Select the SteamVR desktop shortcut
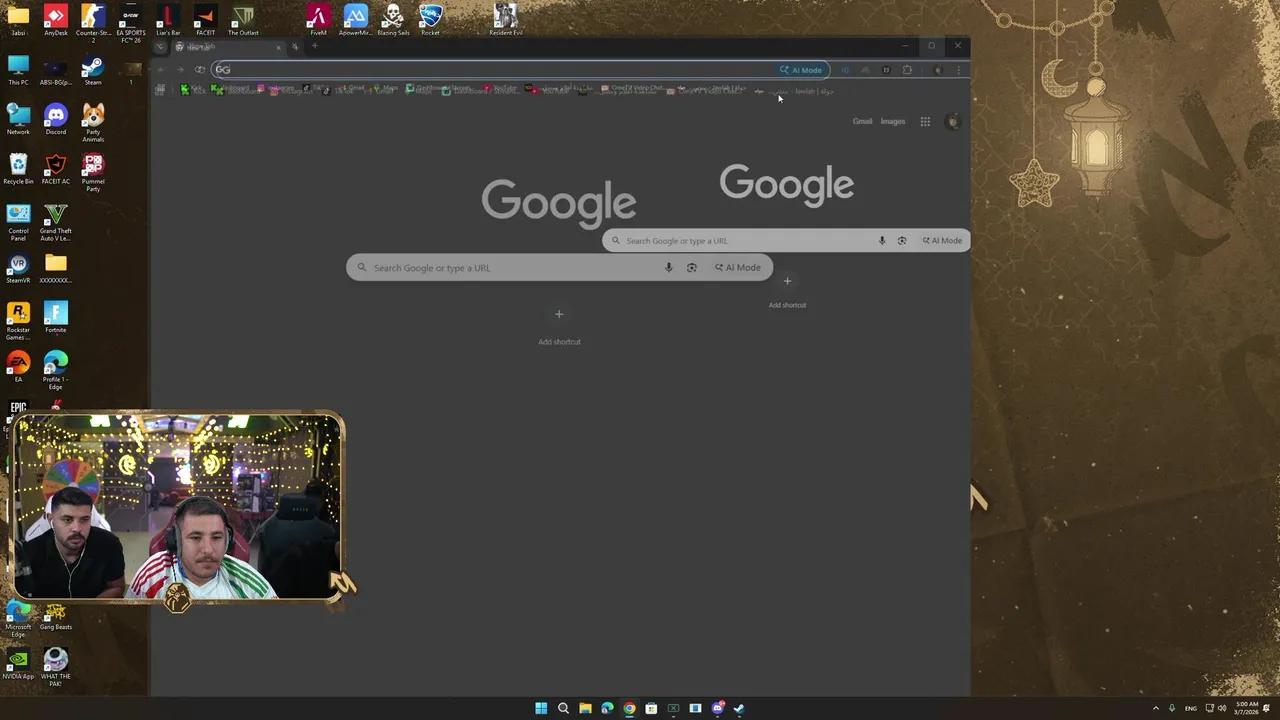Image resolution: width=1280 pixels, height=720 pixels. pyautogui.click(x=18, y=268)
